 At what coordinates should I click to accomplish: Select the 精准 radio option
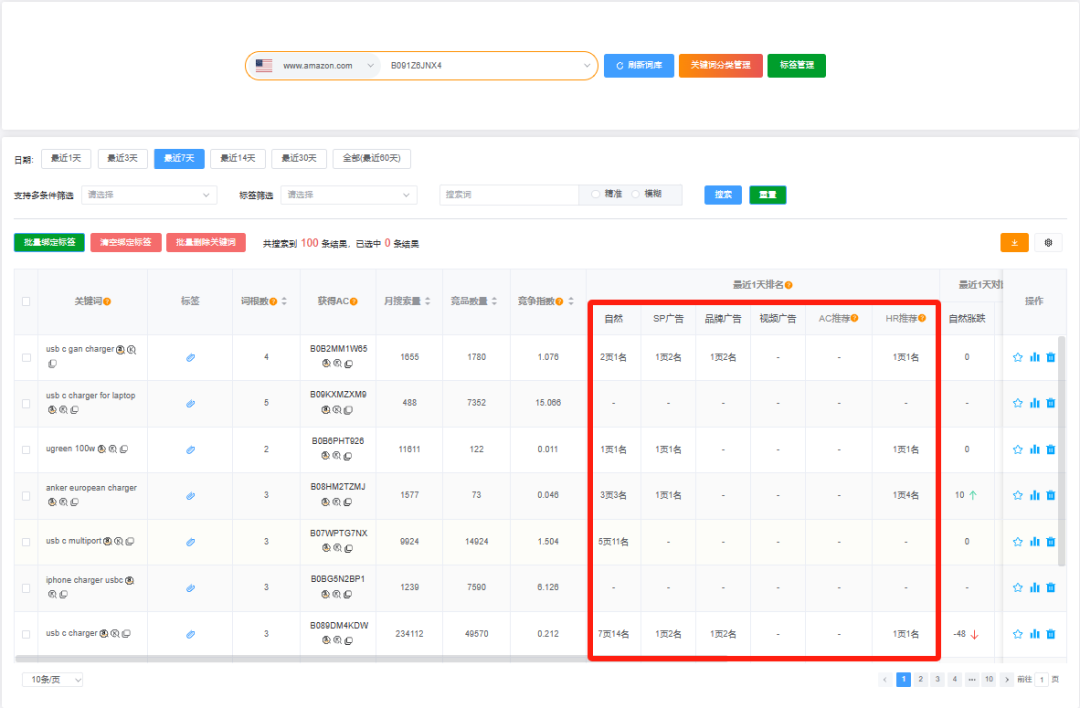596,194
